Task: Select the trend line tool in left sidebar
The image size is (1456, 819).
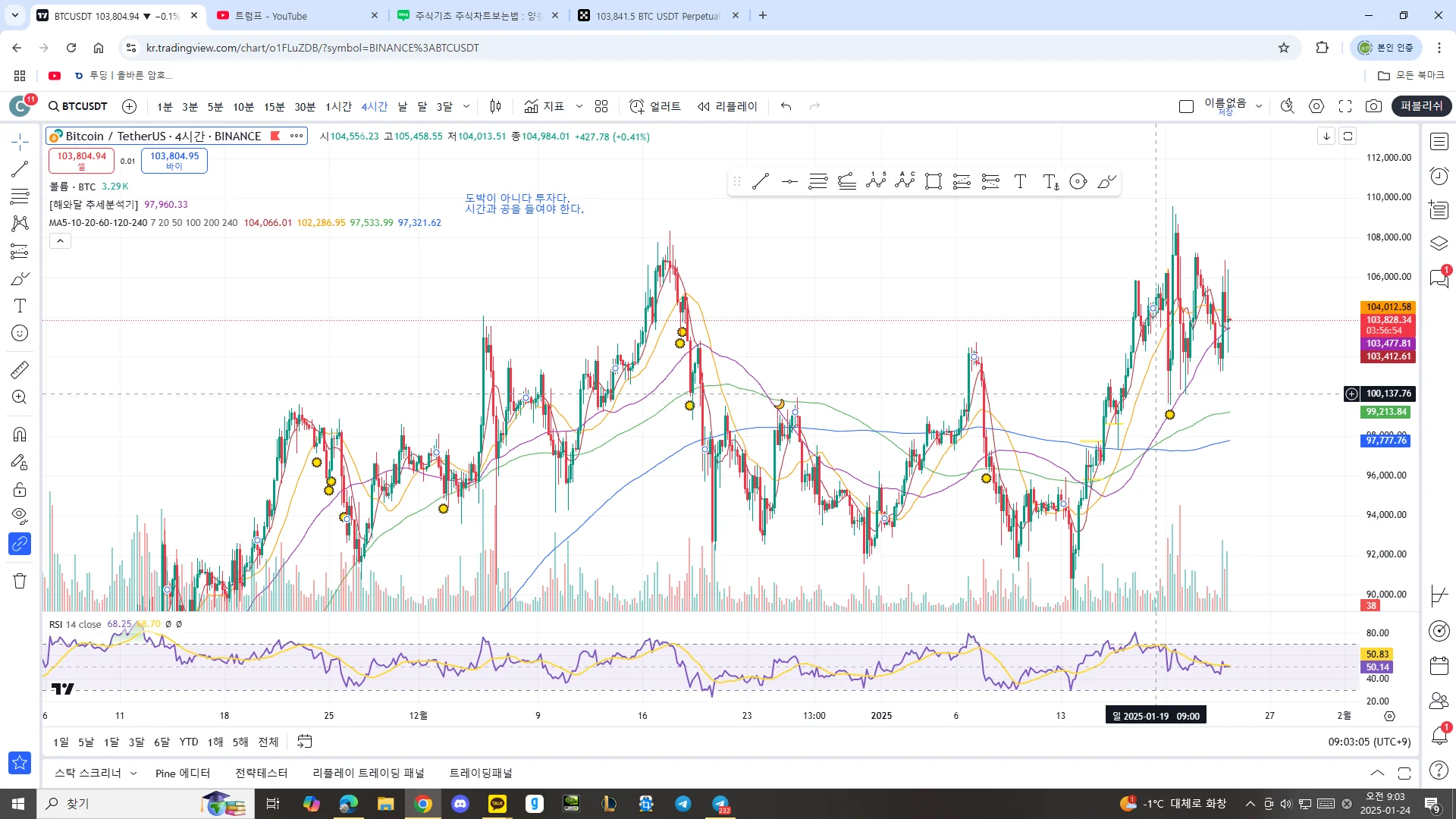Action: click(x=20, y=169)
